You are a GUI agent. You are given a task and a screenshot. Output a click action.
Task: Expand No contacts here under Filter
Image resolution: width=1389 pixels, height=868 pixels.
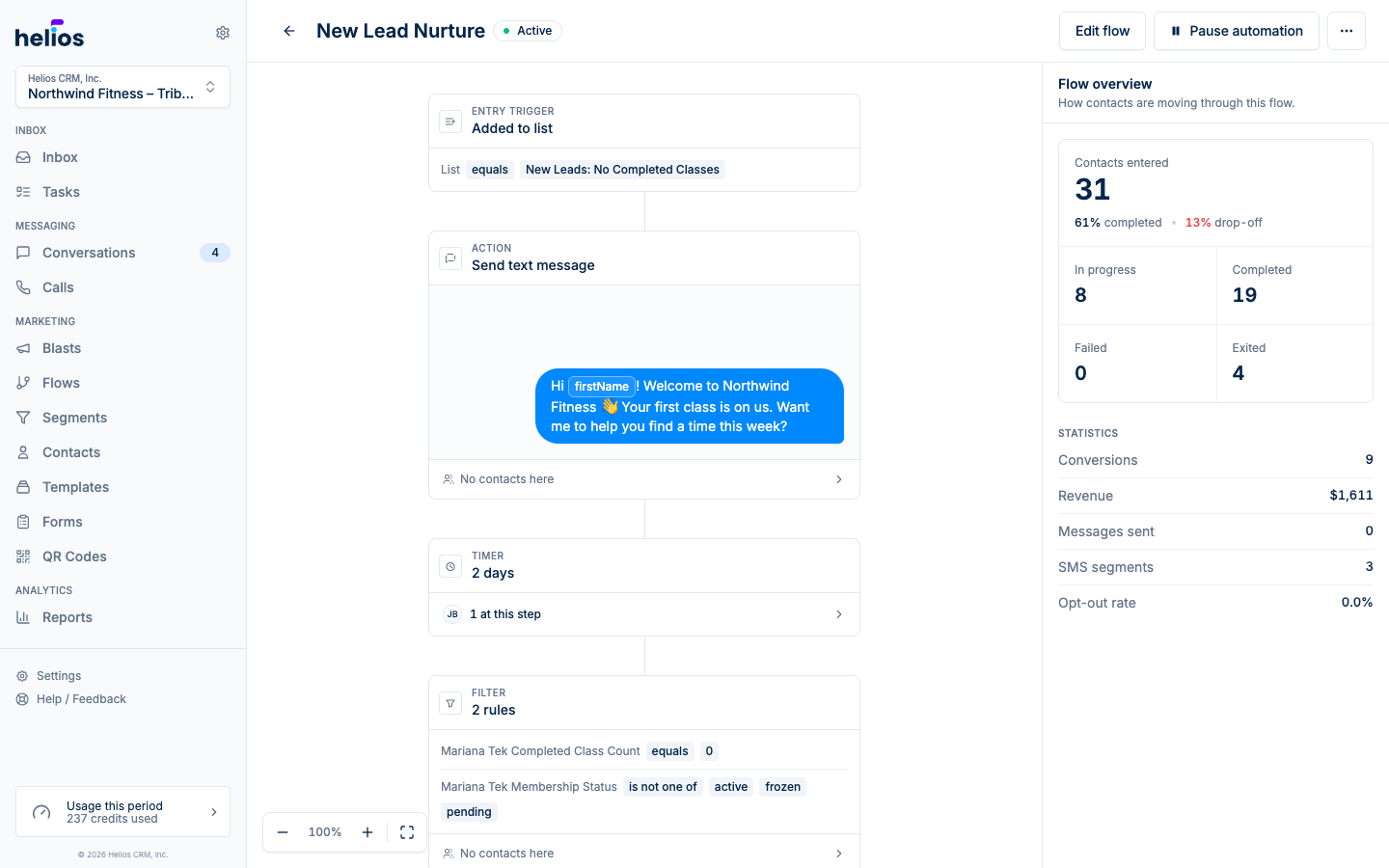644,853
